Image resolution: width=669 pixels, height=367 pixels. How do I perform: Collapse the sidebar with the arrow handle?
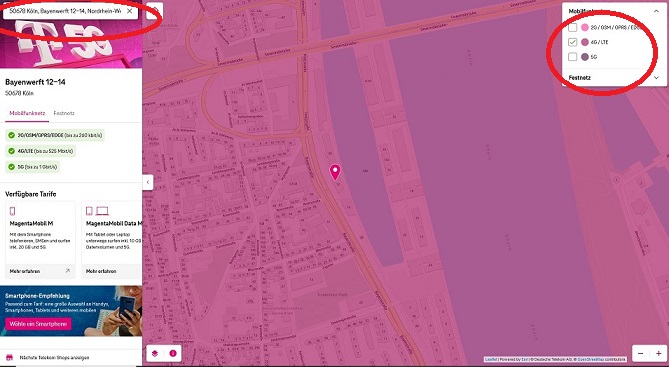tap(148, 182)
